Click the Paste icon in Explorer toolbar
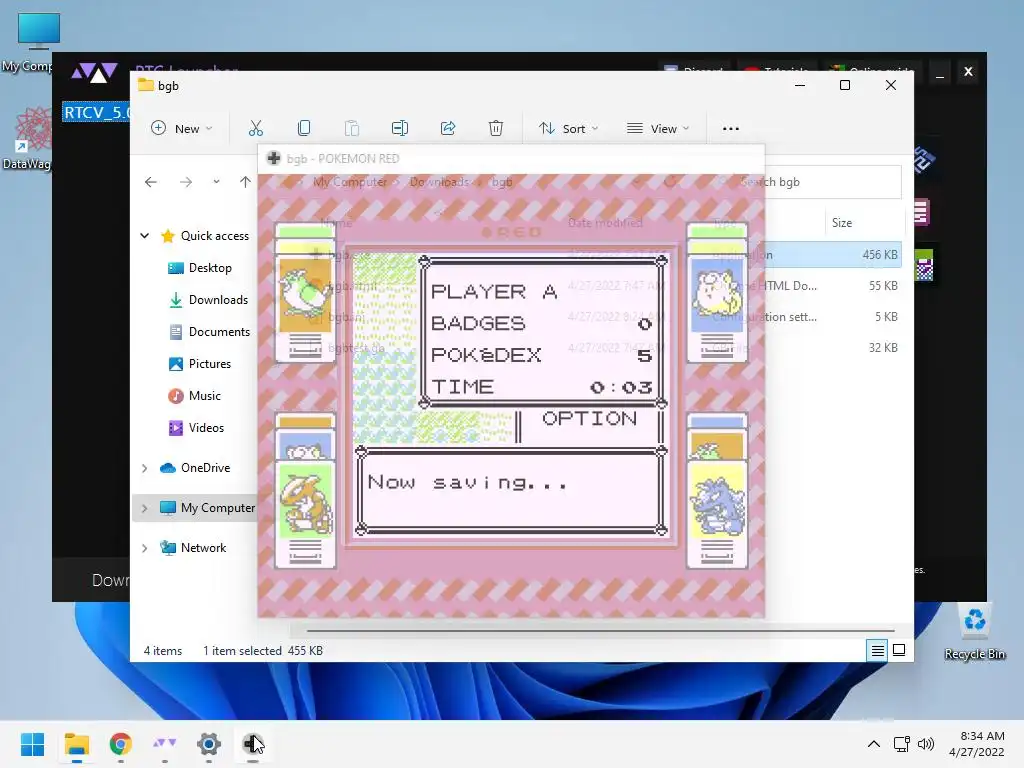Viewport: 1024px width, 768px height. click(351, 129)
